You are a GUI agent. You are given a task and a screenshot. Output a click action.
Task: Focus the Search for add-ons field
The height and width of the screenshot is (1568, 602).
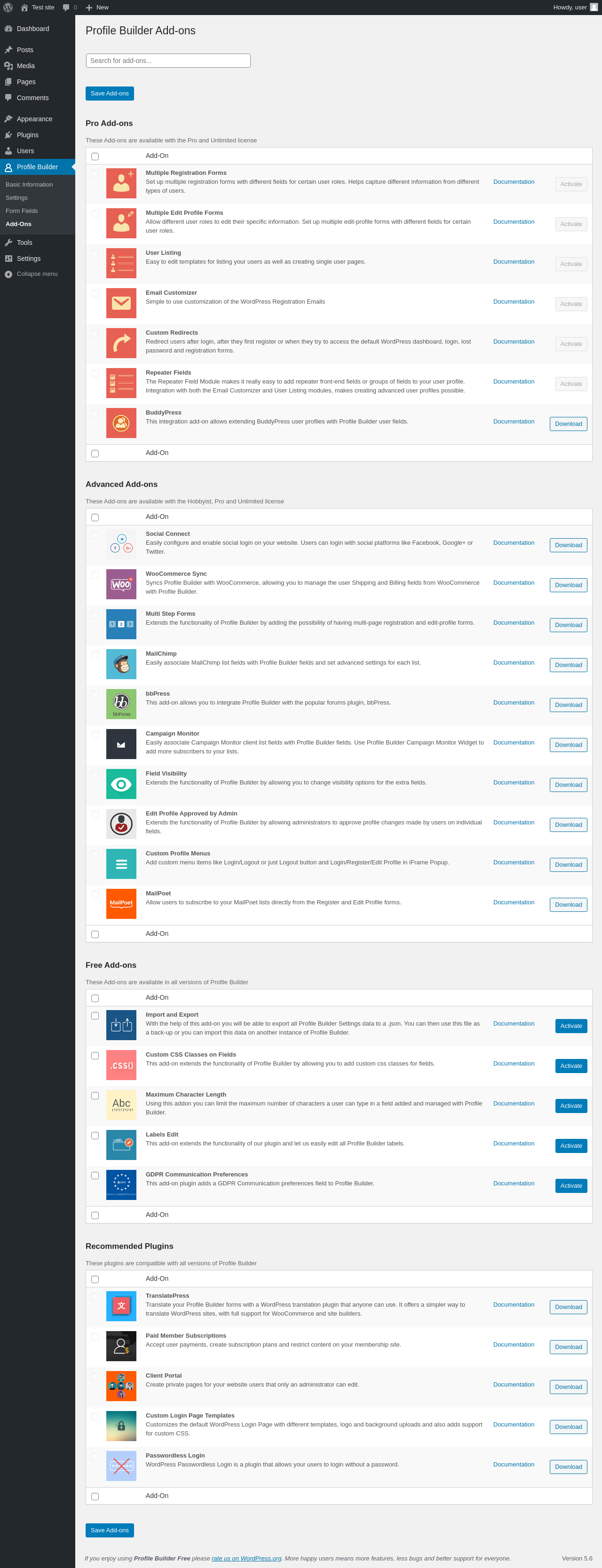click(168, 61)
